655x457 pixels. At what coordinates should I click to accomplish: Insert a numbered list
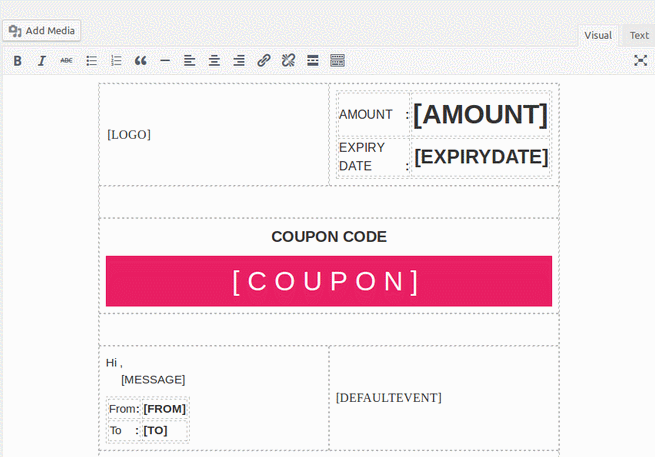click(116, 61)
